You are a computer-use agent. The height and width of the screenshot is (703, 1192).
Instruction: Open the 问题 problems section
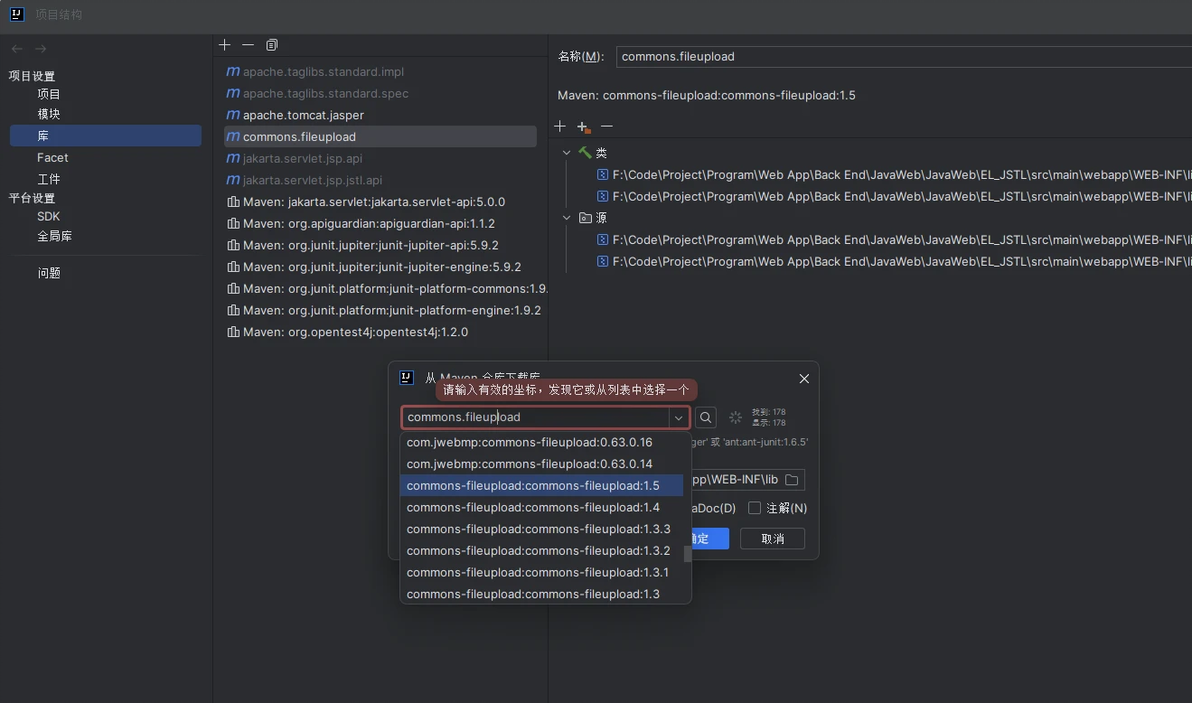click(49, 273)
